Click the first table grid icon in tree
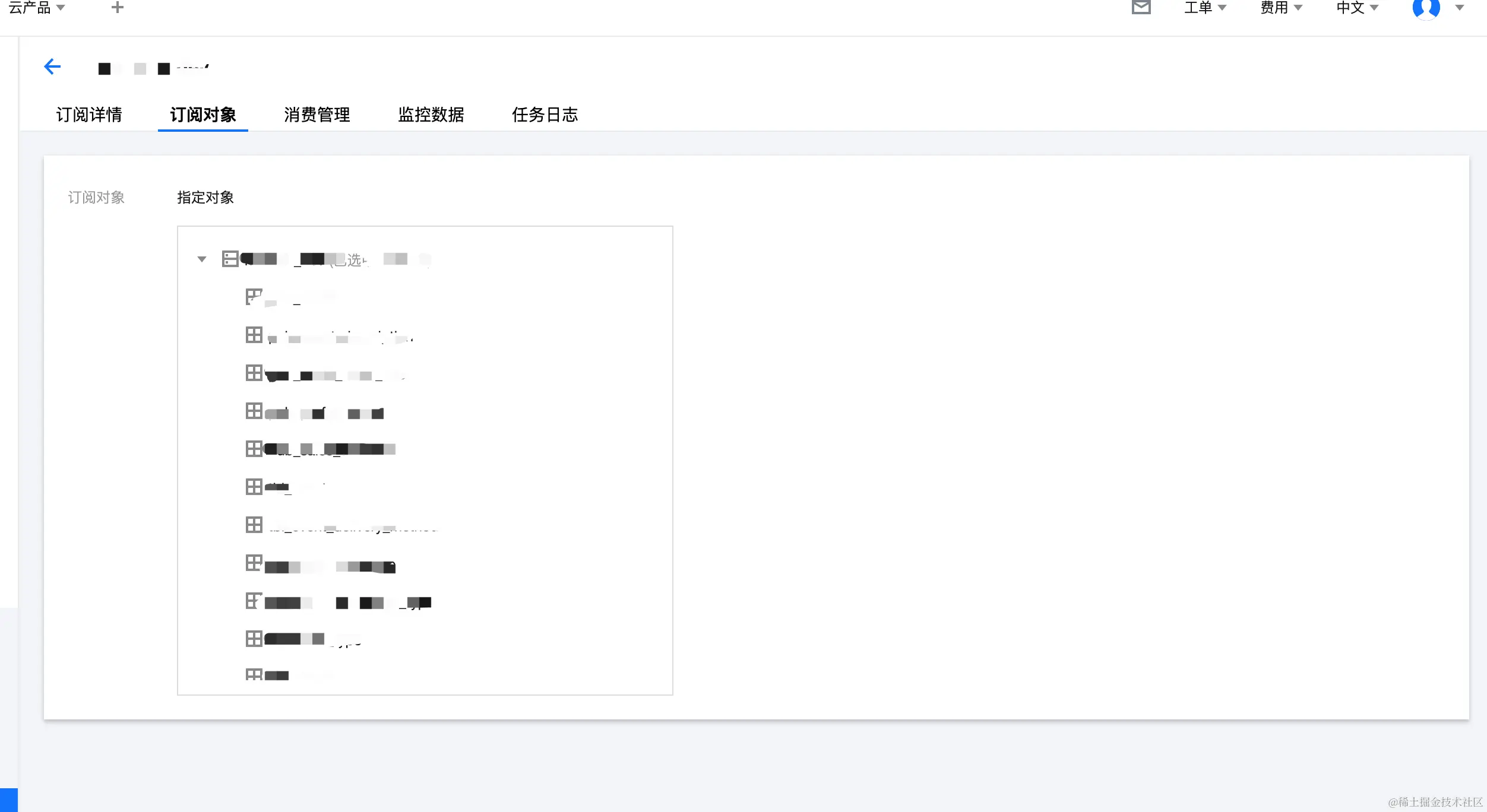Viewport: 1487px width, 812px height. (254, 296)
